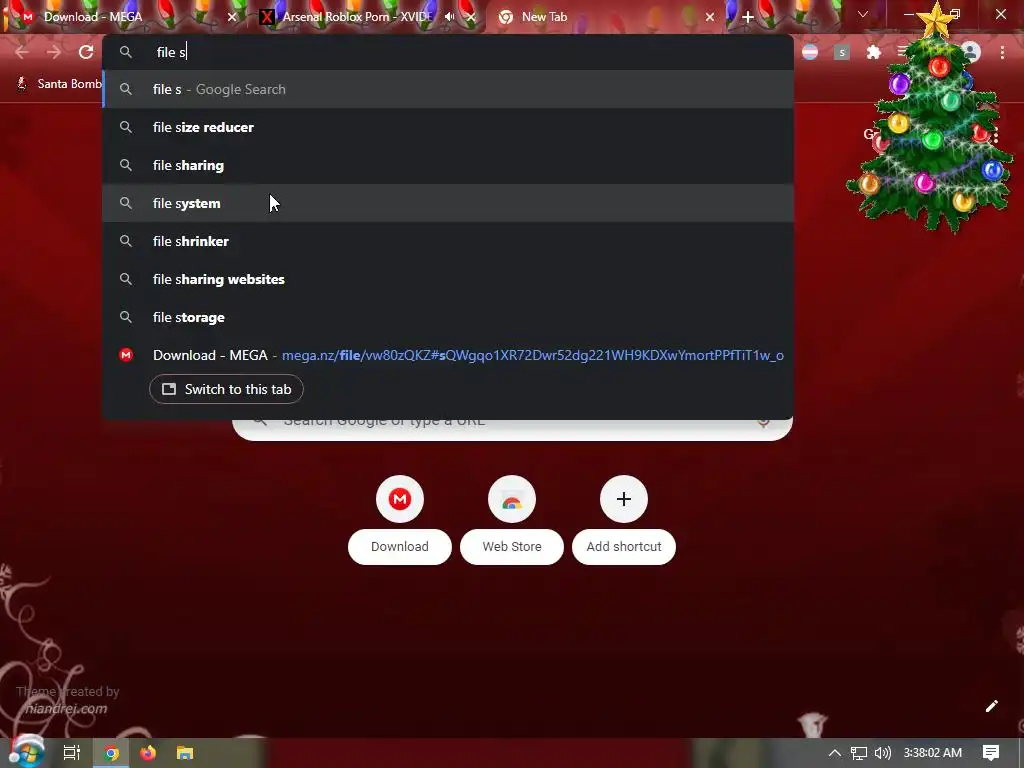Screen dimensions: 1024x768
Task: Click the 'Switch to this tab' button
Action: (x=226, y=389)
